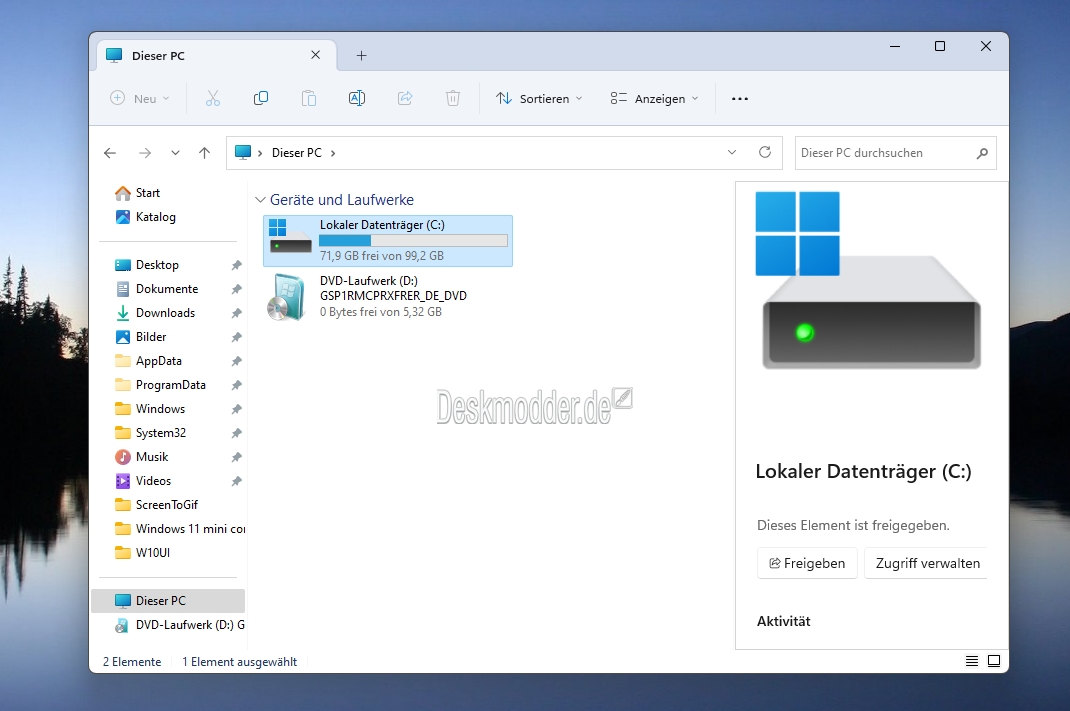Open a new tab with plus button

362,55
